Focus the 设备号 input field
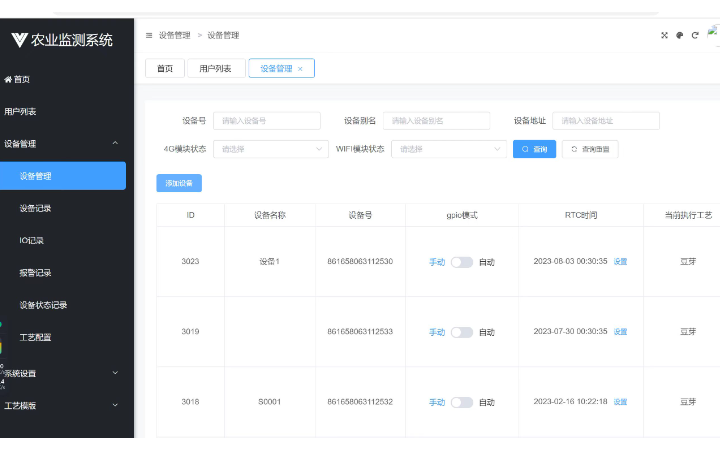720x450 pixels. tap(267, 121)
